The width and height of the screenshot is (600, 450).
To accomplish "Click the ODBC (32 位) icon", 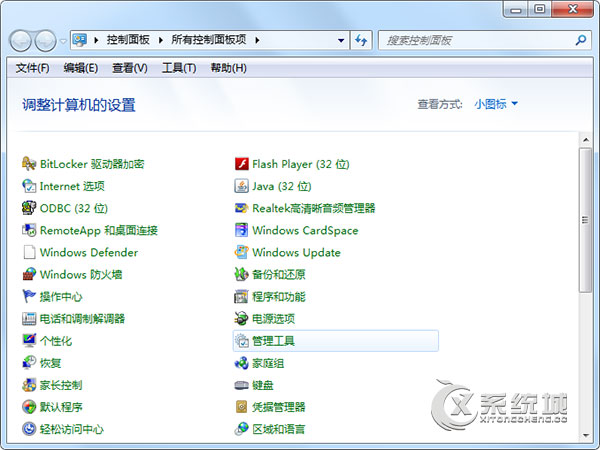I will tap(29, 208).
